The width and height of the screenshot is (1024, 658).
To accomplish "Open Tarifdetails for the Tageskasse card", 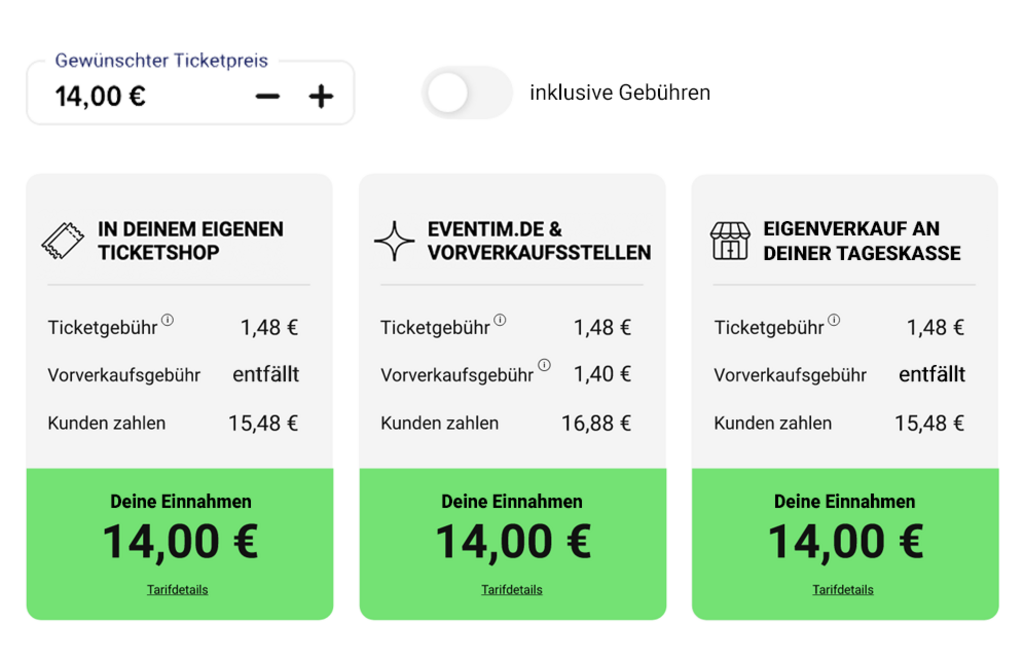I will click(843, 589).
